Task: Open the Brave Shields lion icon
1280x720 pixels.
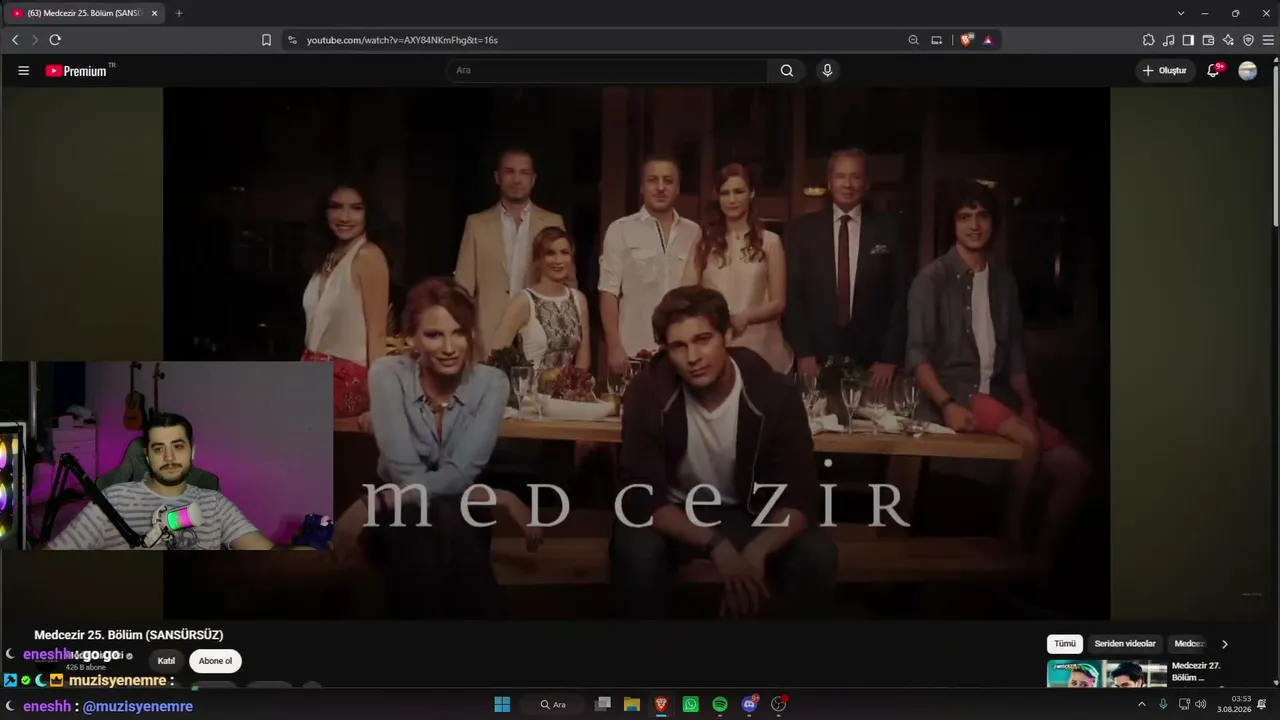Action: pos(966,40)
